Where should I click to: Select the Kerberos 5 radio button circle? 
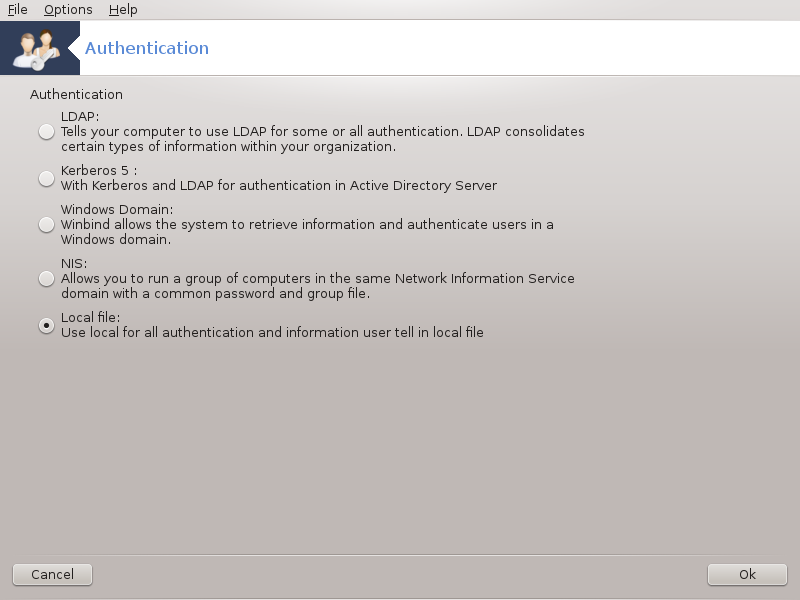46,178
